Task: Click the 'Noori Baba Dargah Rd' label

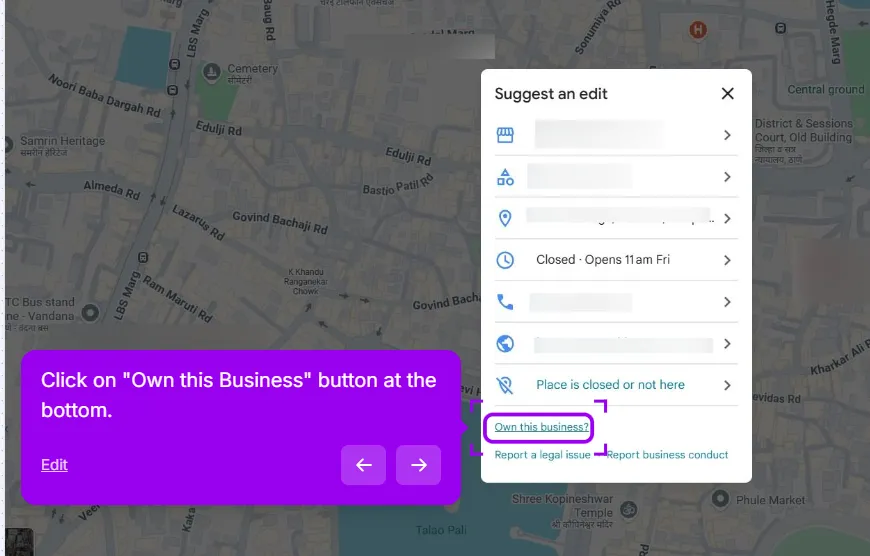Action: [x=104, y=95]
